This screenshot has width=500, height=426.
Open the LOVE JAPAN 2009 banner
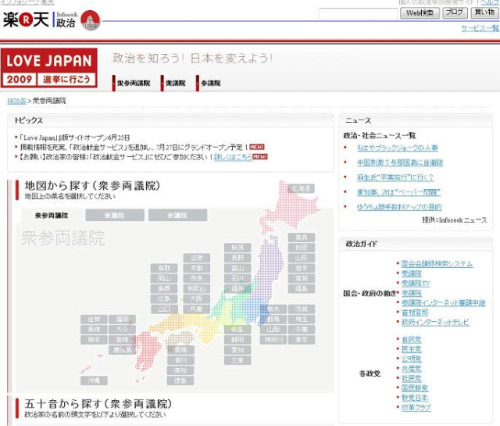click(x=49, y=68)
